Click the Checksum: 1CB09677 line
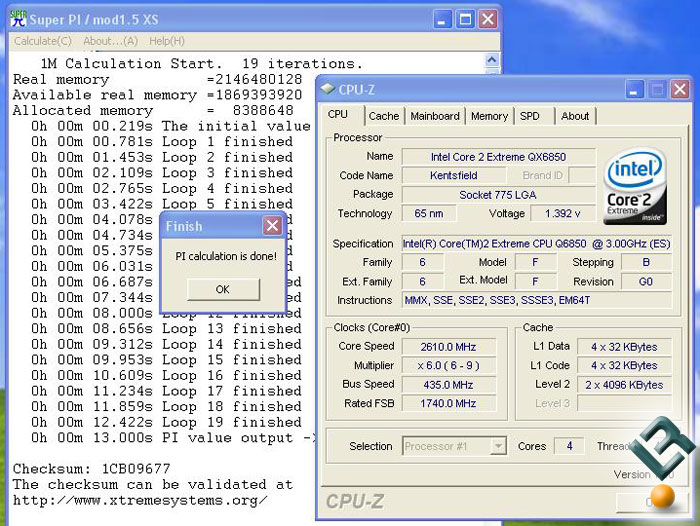This screenshot has height=526, width=700. click(x=92, y=469)
